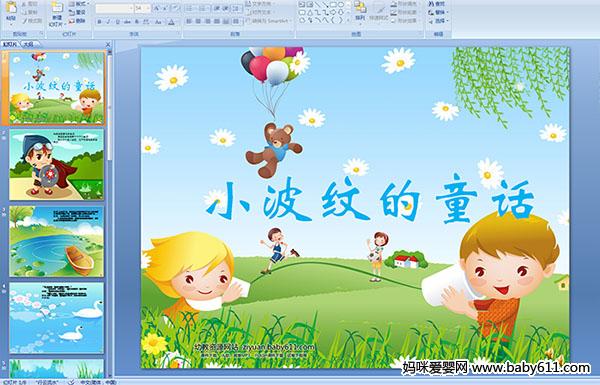
Task: Click the Arrange icon in the drawing group
Action: (360, 10)
